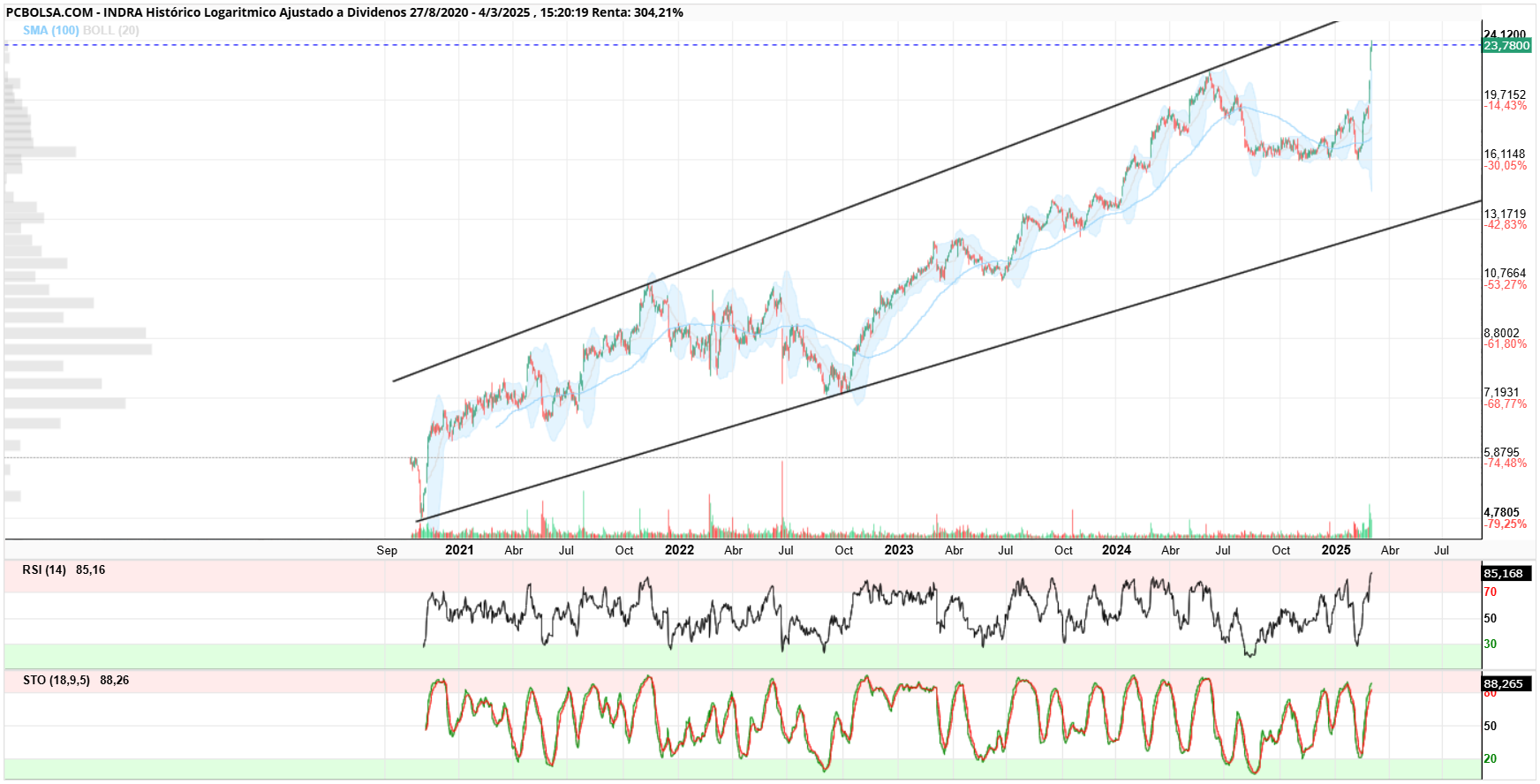
Task: Click the stochastic 20 level label
Action: 1491,758
